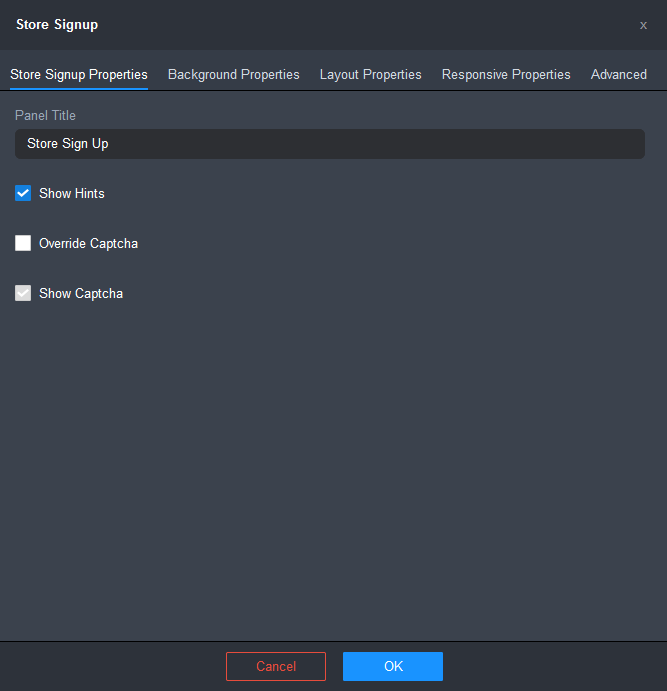667x691 pixels.
Task: Toggle the Show Captcha checkbox
Action: (23, 293)
